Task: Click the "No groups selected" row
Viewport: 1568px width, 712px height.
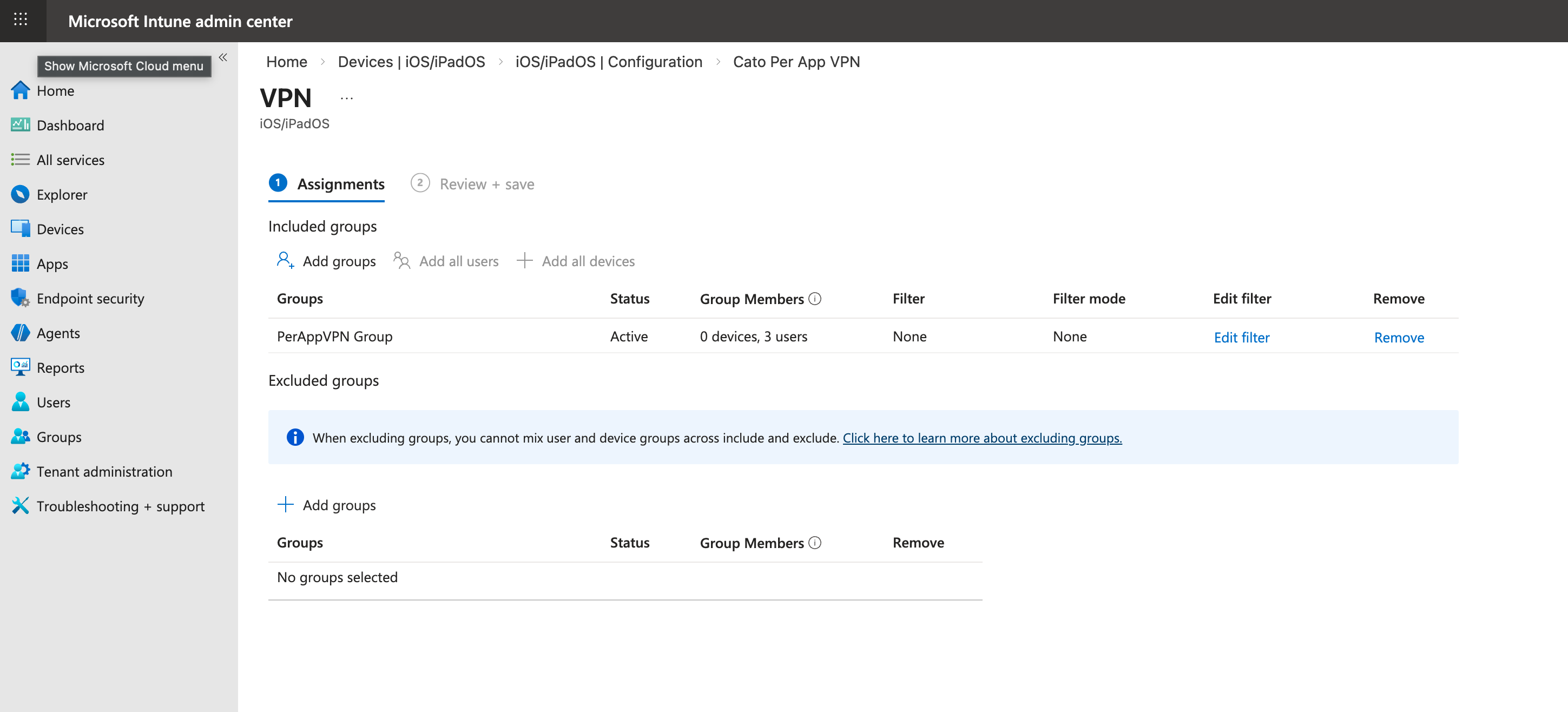Action: click(x=625, y=577)
